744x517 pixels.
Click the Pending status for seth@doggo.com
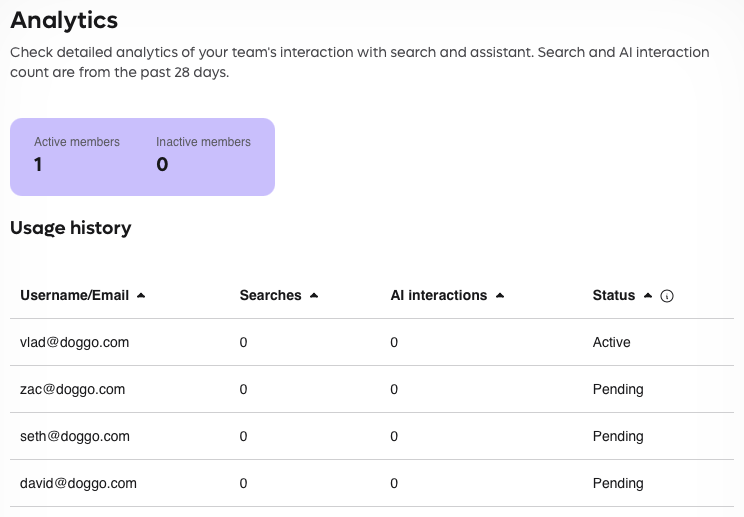pyautogui.click(x=618, y=436)
